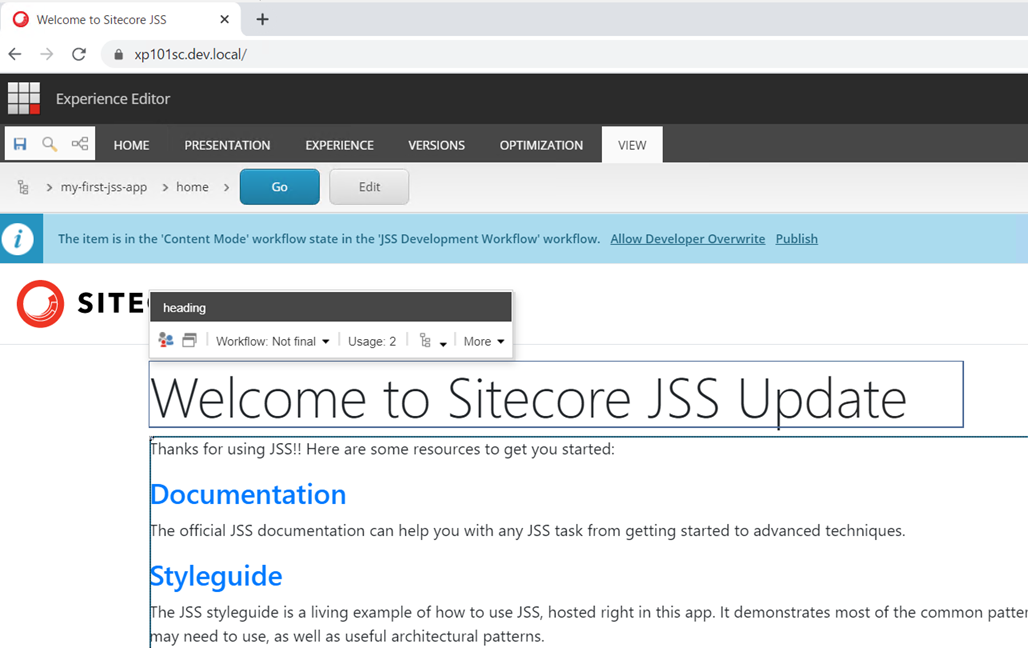Open the PRESENTATION ribbon tab
Screen dimensions: 1028x648
click(227, 145)
